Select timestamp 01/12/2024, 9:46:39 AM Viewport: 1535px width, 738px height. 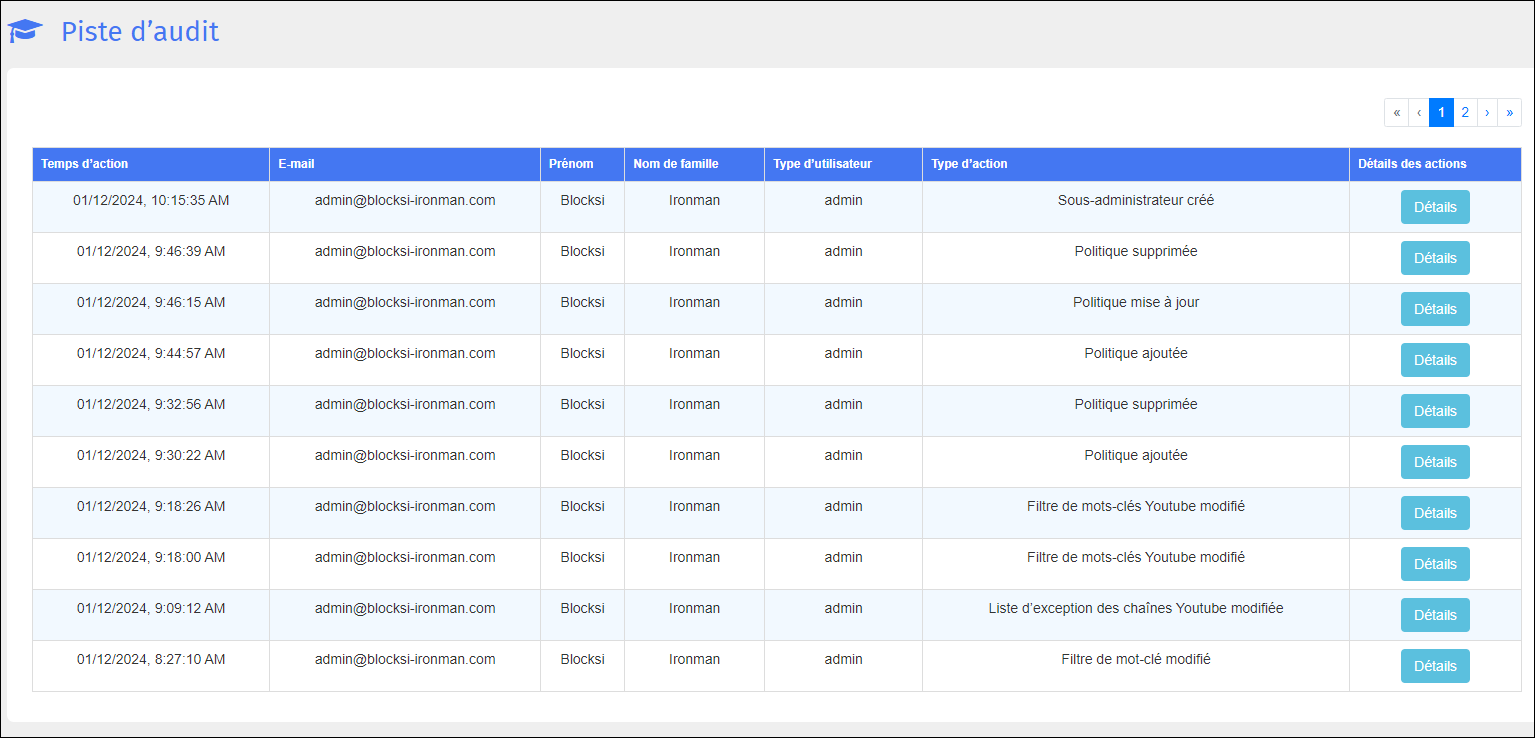[151, 251]
